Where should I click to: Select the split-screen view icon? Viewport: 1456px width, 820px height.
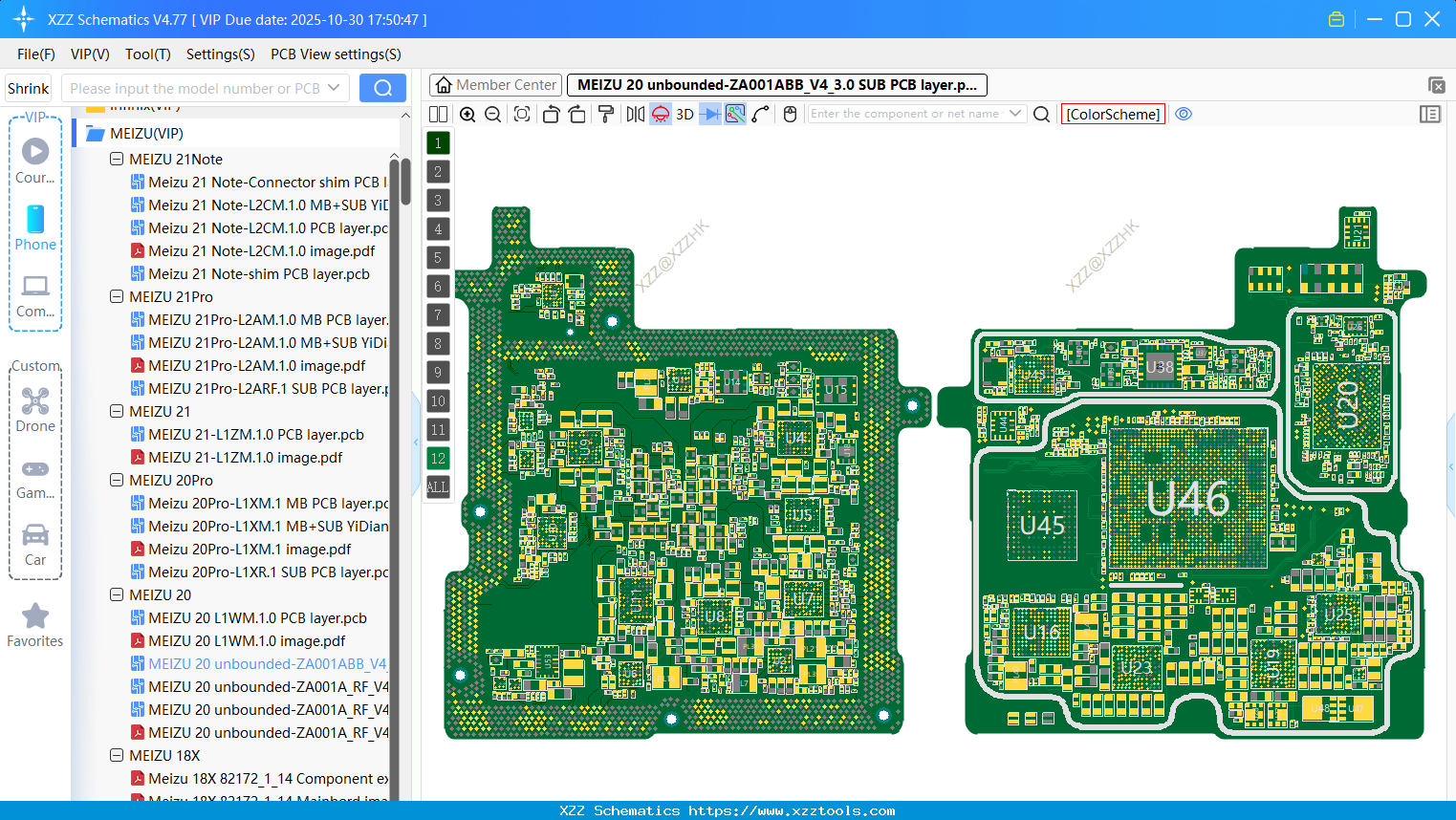[x=438, y=114]
